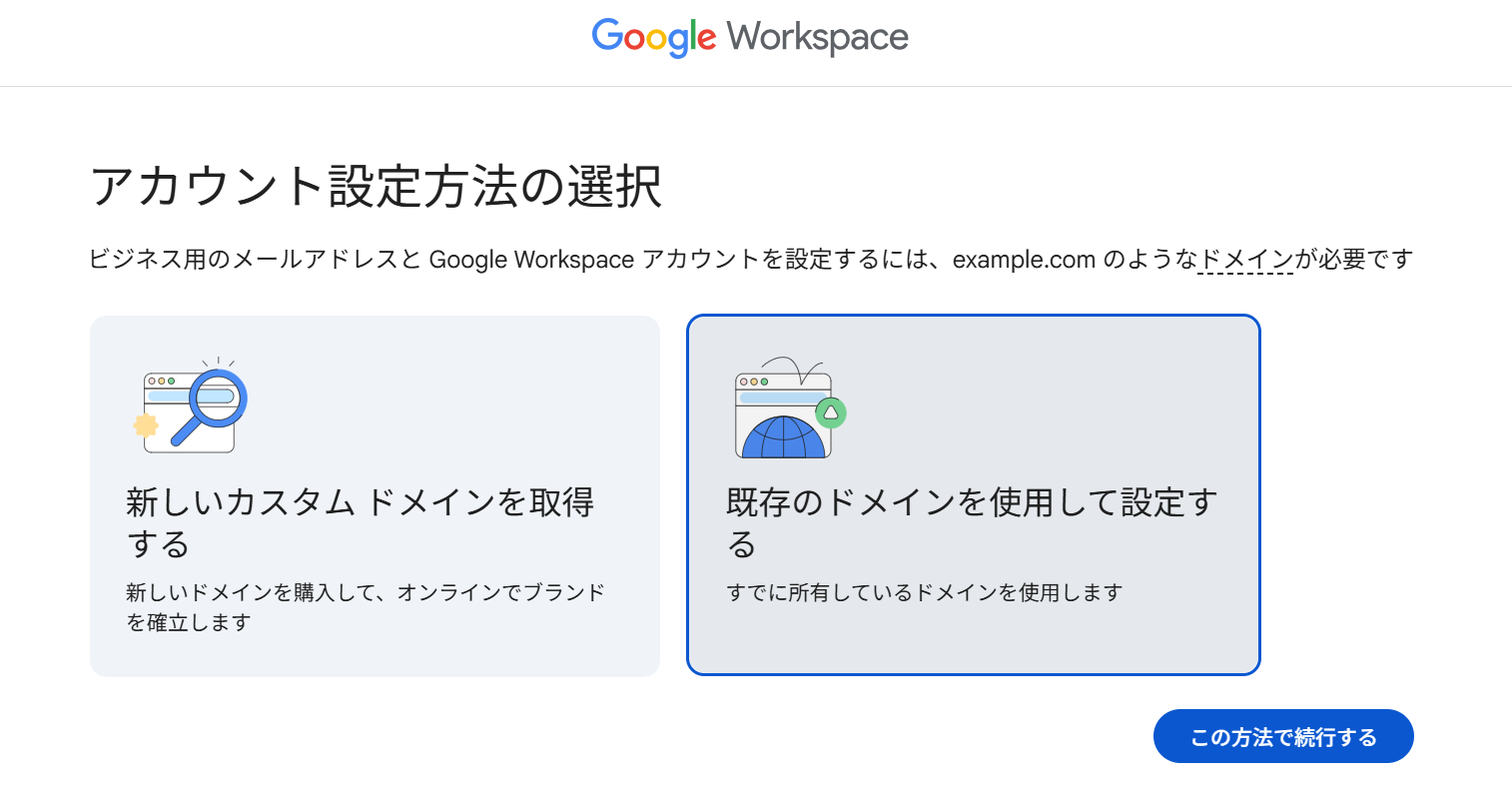The image size is (1512, 800).
Task: Click the browser window dots beside the magnifier
Action: (161, 381)
